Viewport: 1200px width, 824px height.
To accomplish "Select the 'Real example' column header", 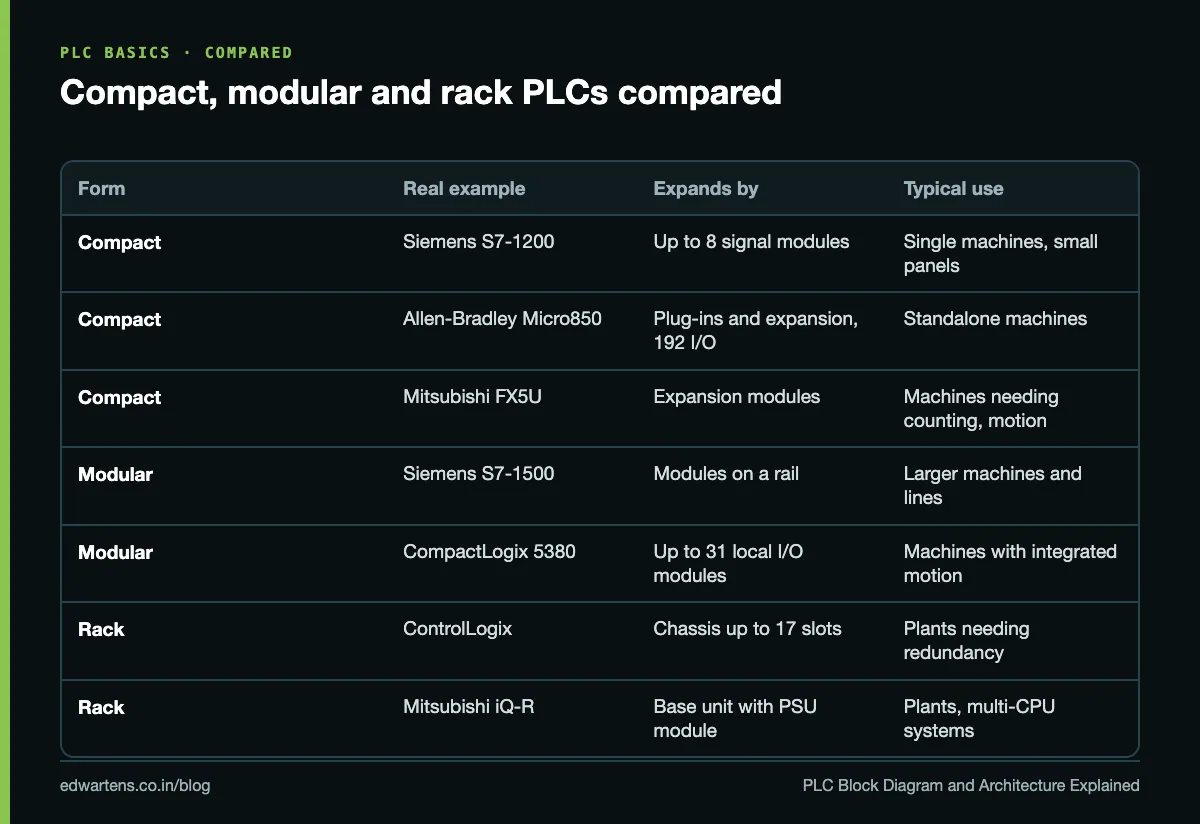I will click(464, 188).
